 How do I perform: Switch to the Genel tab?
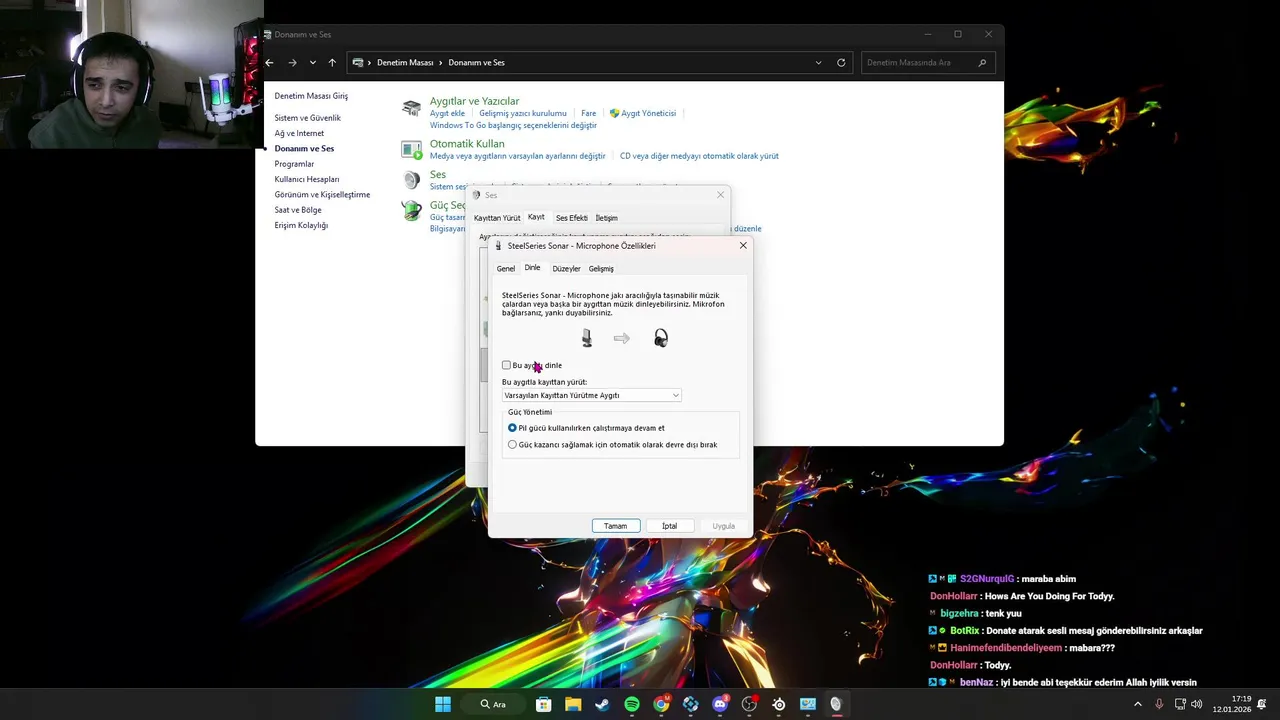pos(506,269)
